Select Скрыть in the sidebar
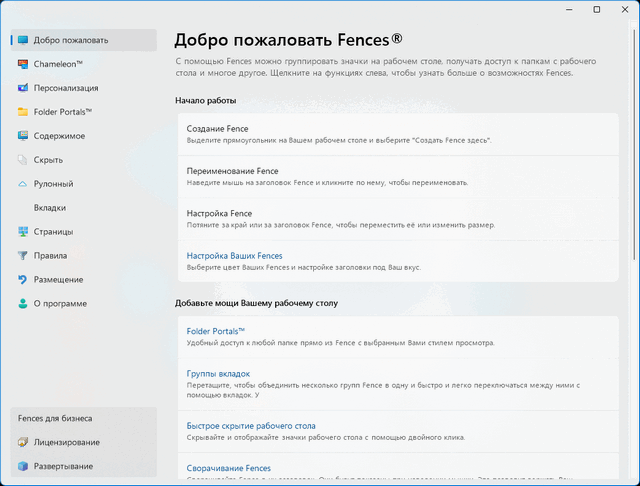640x486 pixels. coord(84,160)
